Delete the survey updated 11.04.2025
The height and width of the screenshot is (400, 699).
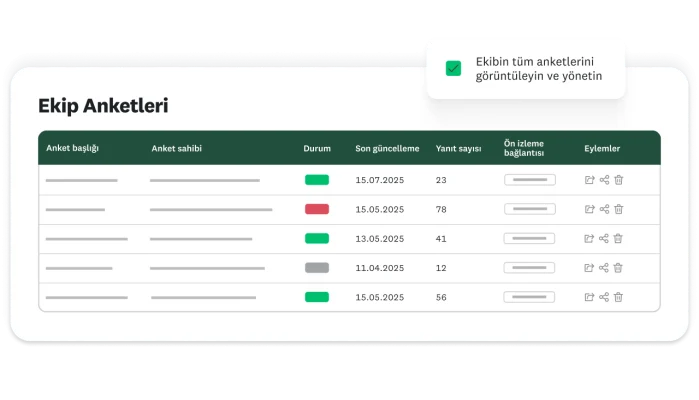(x=618, y=268)
